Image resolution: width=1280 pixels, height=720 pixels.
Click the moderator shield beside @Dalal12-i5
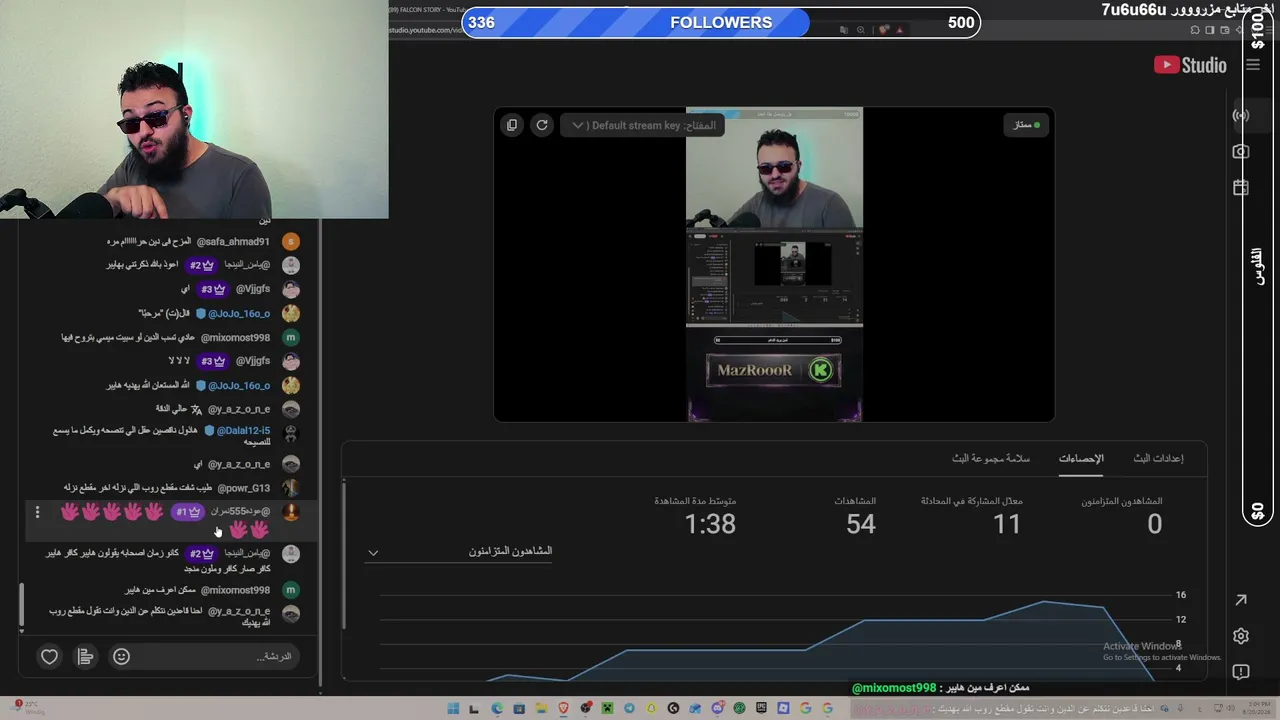coord(209,431)
